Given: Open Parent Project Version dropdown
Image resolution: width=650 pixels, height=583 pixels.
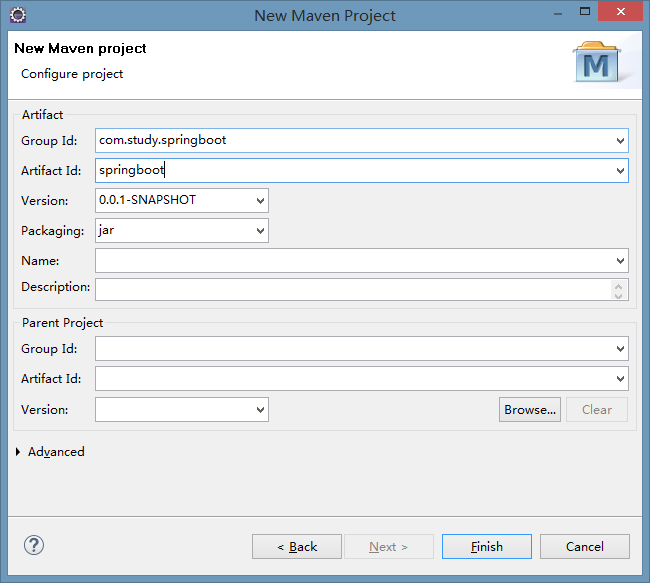Looking at the screenshot, I should (x=260, y=410).
